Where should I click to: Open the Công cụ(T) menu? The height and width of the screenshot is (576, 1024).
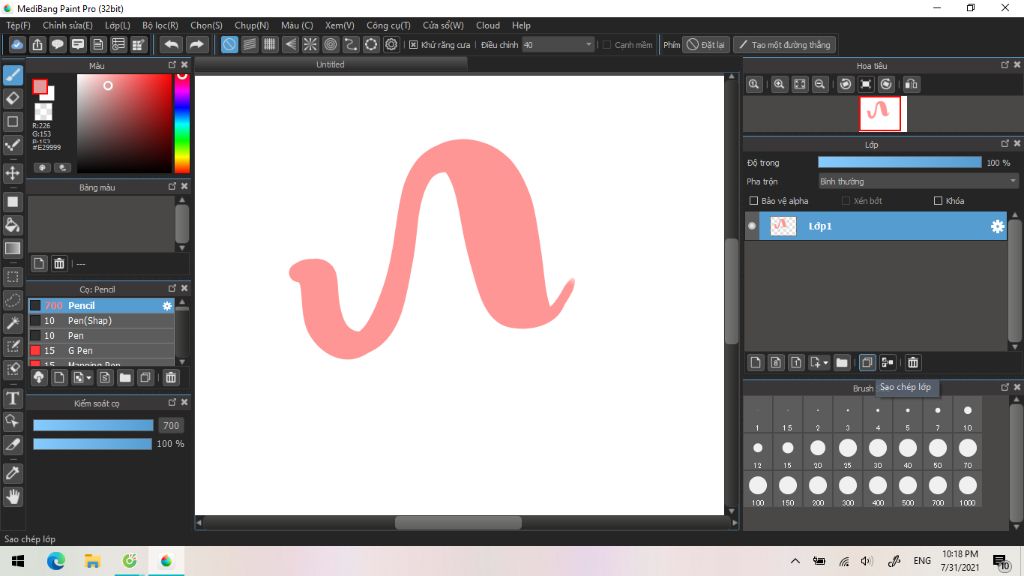pos(388,25)
